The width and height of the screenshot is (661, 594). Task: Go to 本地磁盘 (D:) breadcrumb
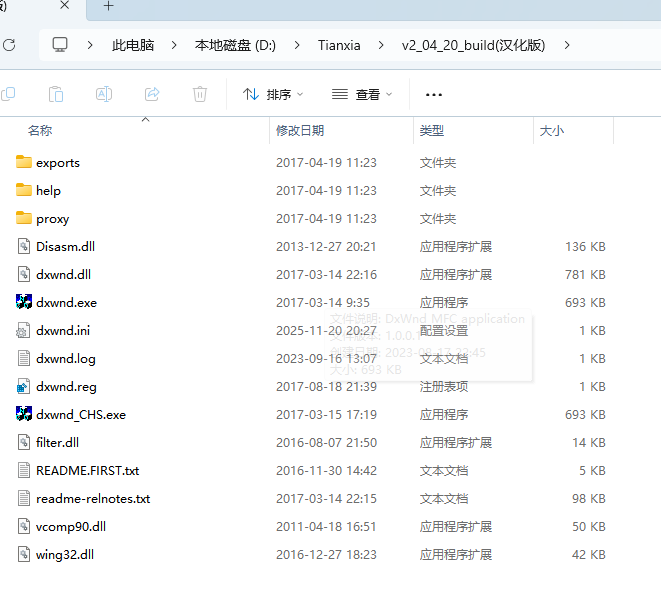(235, 45)
